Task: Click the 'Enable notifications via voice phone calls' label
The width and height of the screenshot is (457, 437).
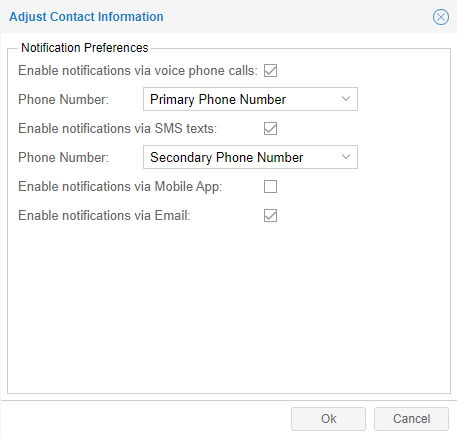Action: (x=138, y=71)
